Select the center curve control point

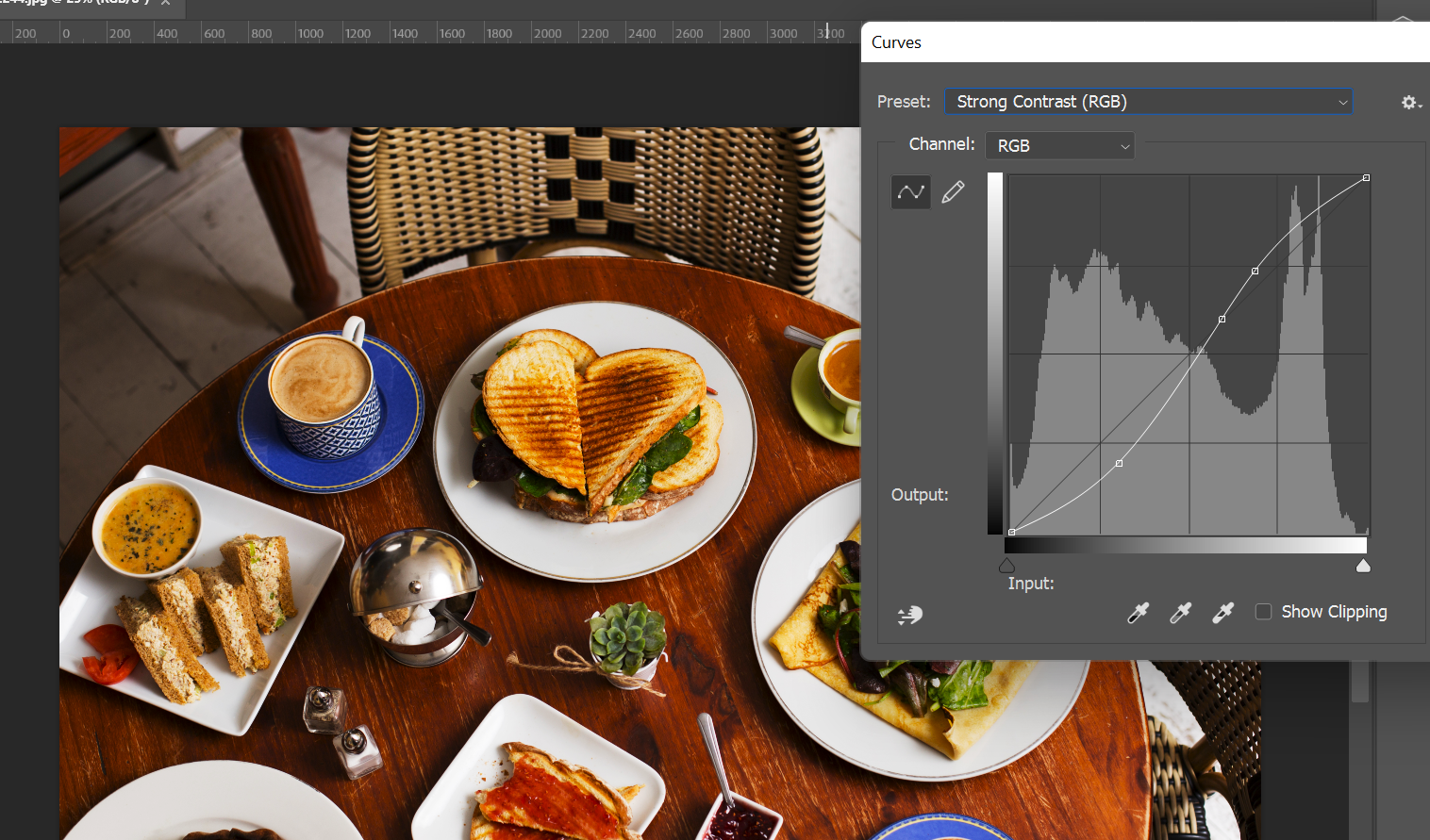click(1222, 319)
